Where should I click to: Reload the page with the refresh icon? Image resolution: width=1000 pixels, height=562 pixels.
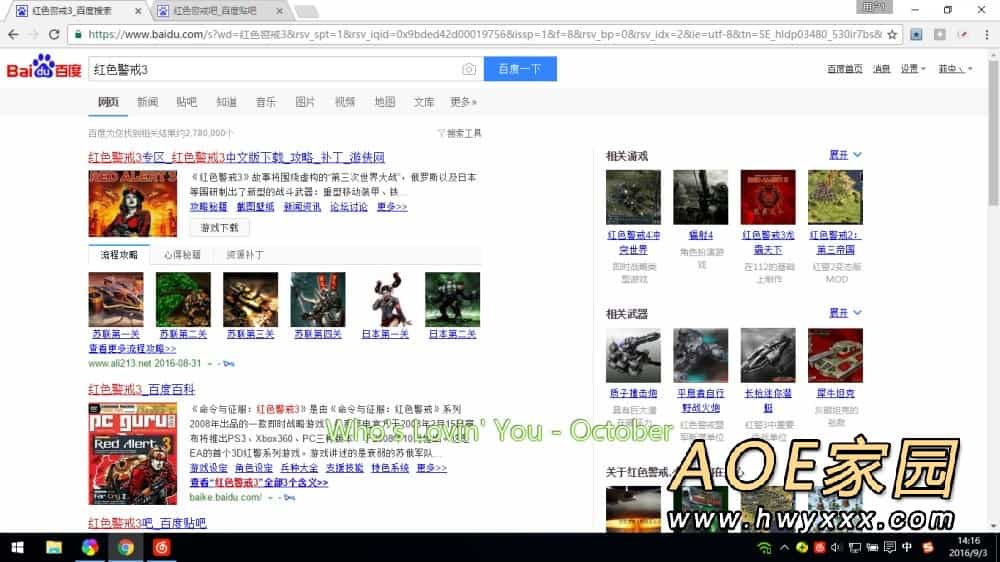point(55,34)
